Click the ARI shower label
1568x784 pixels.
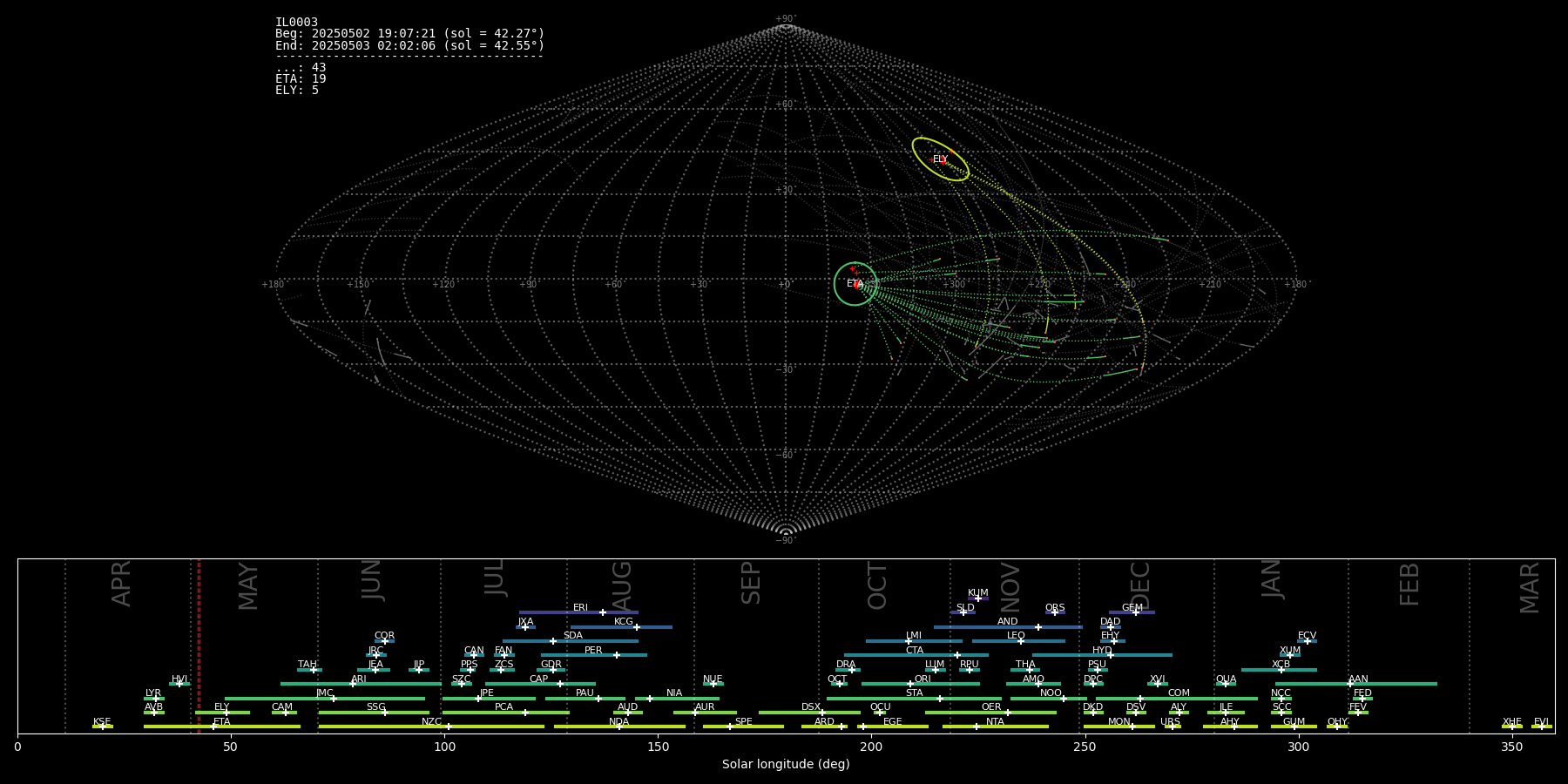(x=359, y=679)
